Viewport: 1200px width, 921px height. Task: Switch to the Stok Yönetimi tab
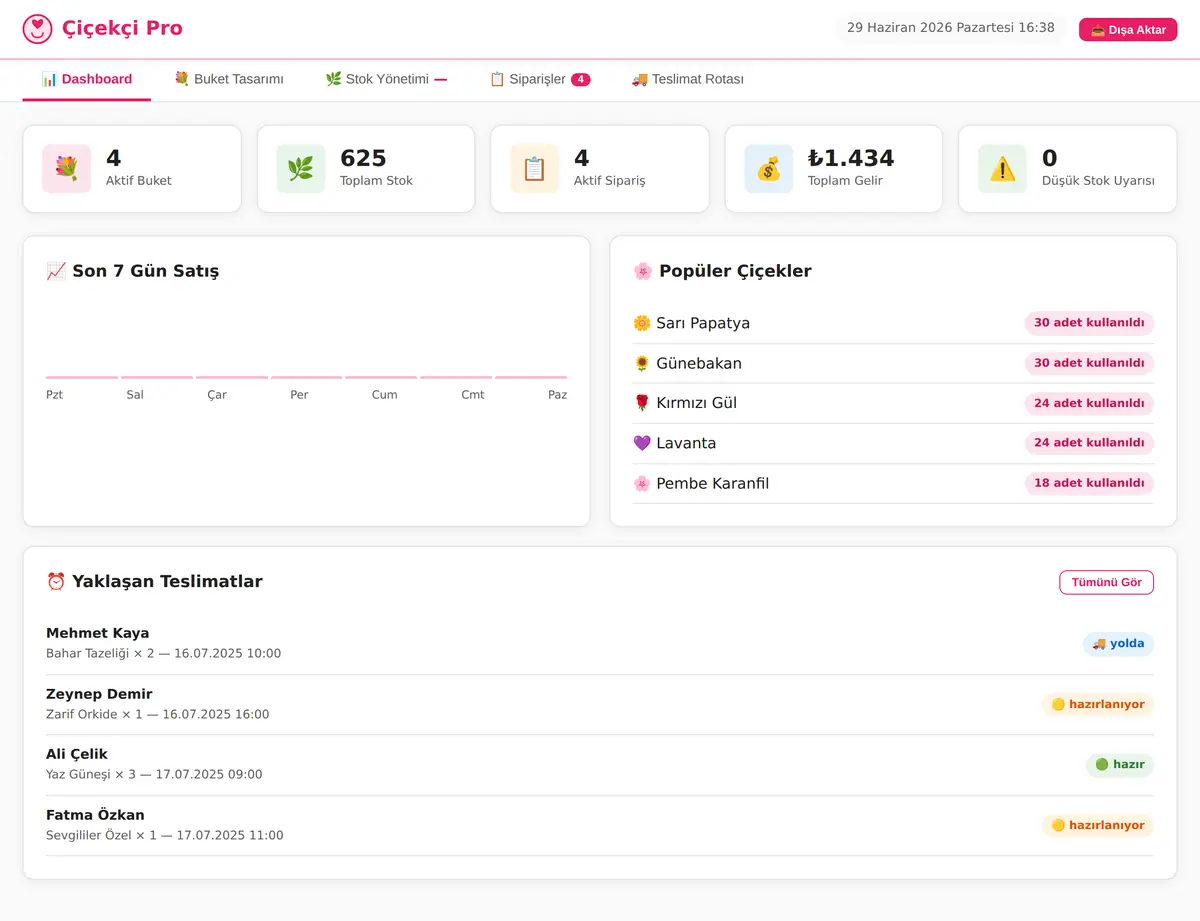[386, 79]
